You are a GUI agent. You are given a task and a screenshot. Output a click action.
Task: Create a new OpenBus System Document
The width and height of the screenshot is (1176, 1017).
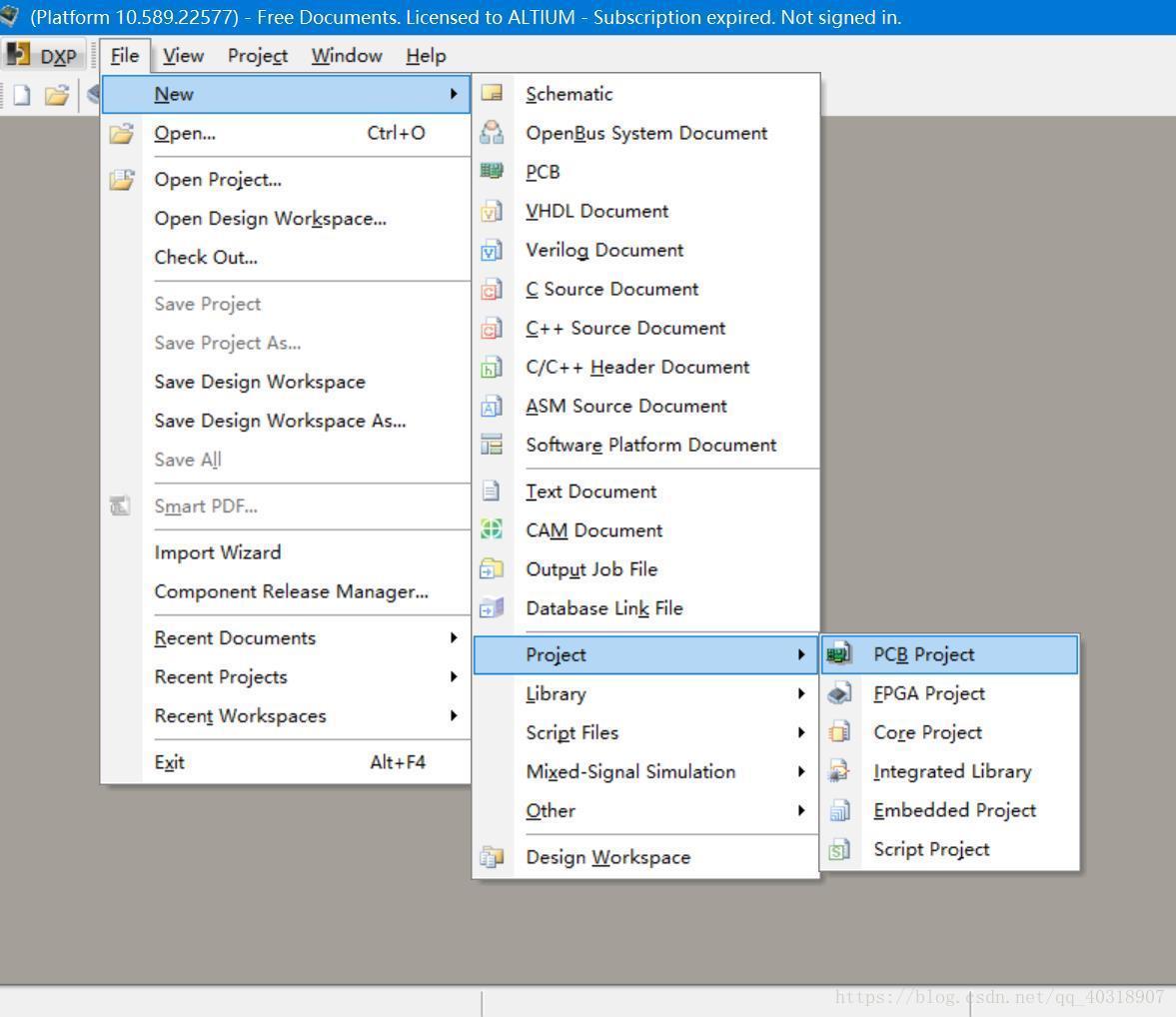(x=646, y=133)
